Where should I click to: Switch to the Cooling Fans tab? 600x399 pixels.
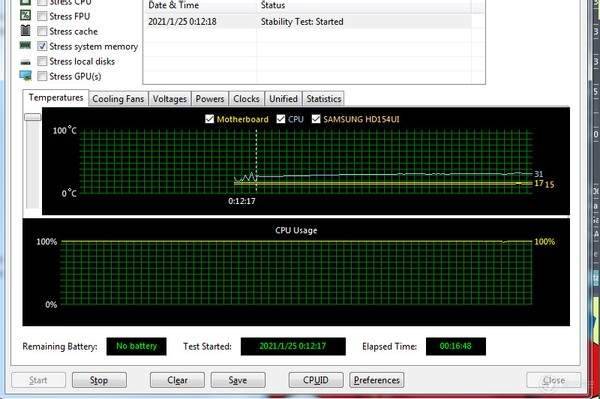[118, 99]
